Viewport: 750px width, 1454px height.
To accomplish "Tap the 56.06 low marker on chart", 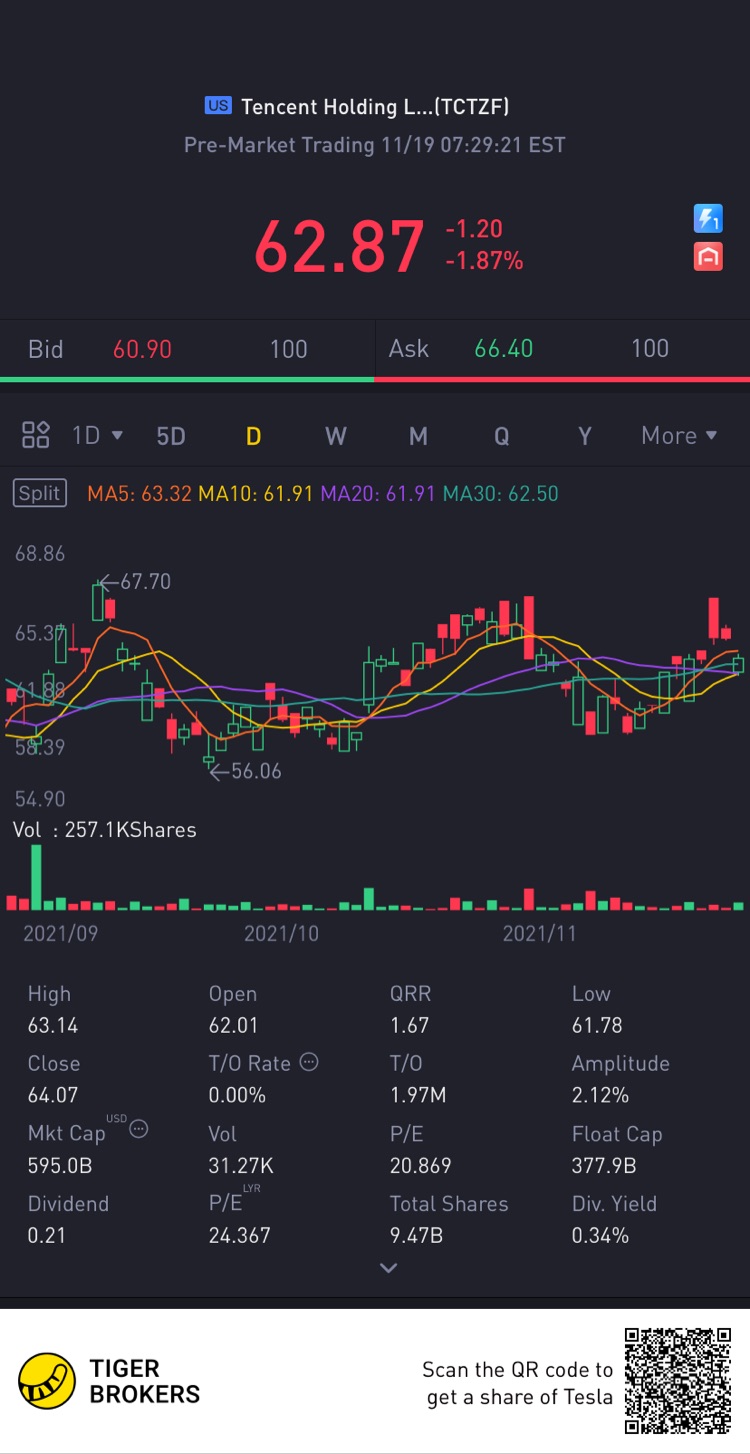I will tap(246, 771).
